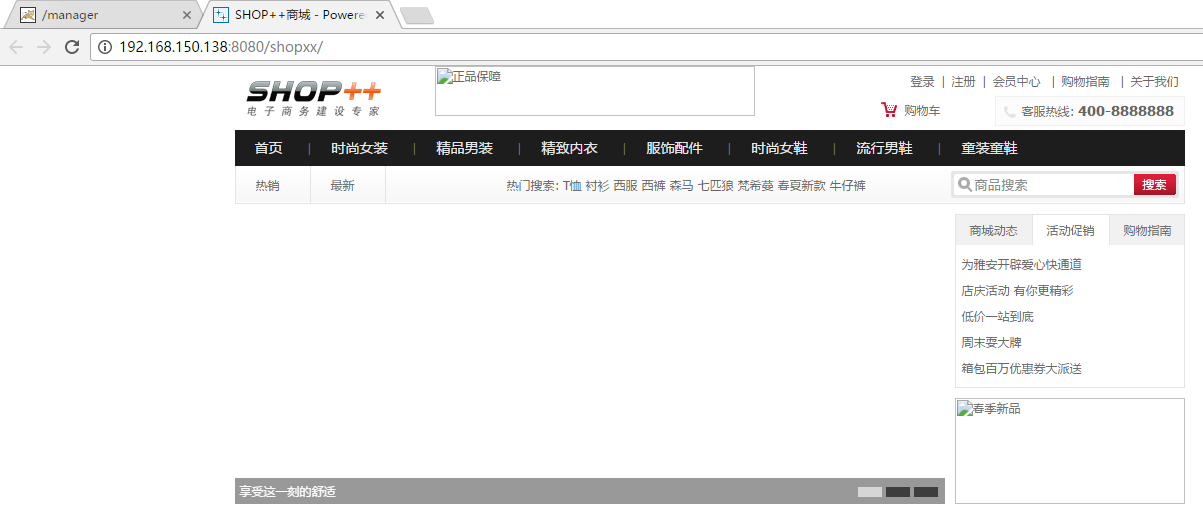Image resolution: width=1203 pixels, height=509 pixels.
Task: Click hot search keyword 西裤
Action: coord(653,185)
